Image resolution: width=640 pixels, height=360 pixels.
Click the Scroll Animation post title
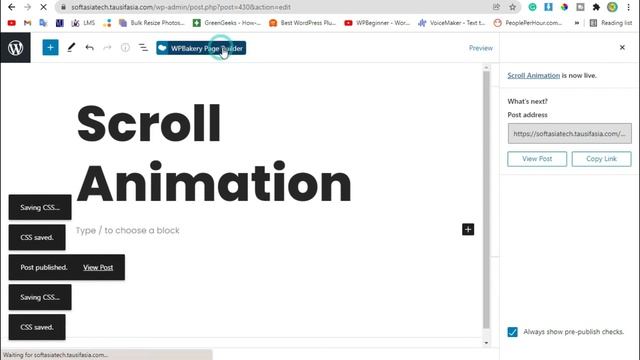tap(213, 153)
